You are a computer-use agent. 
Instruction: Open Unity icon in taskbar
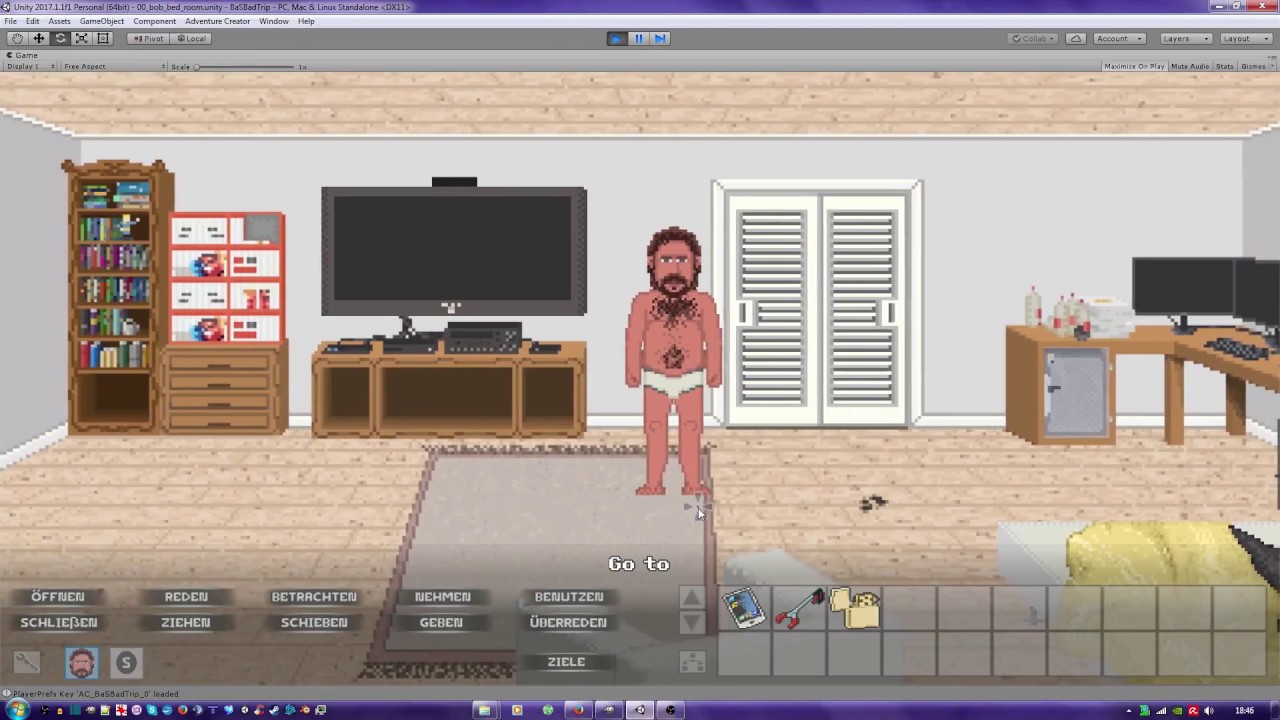pos(640,710)
